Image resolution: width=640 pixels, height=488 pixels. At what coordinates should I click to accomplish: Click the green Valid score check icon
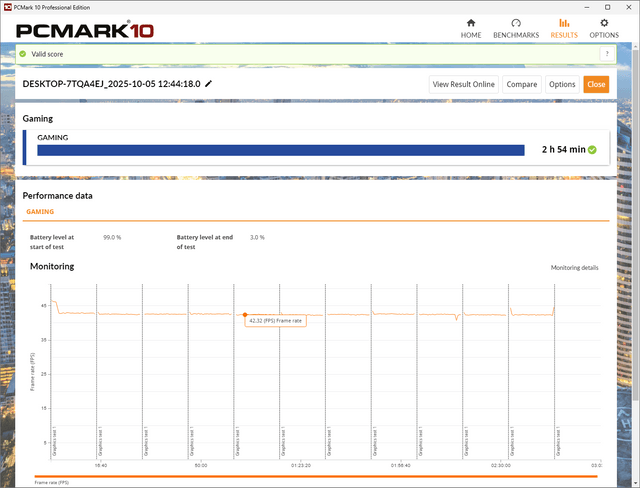point(23,54)
